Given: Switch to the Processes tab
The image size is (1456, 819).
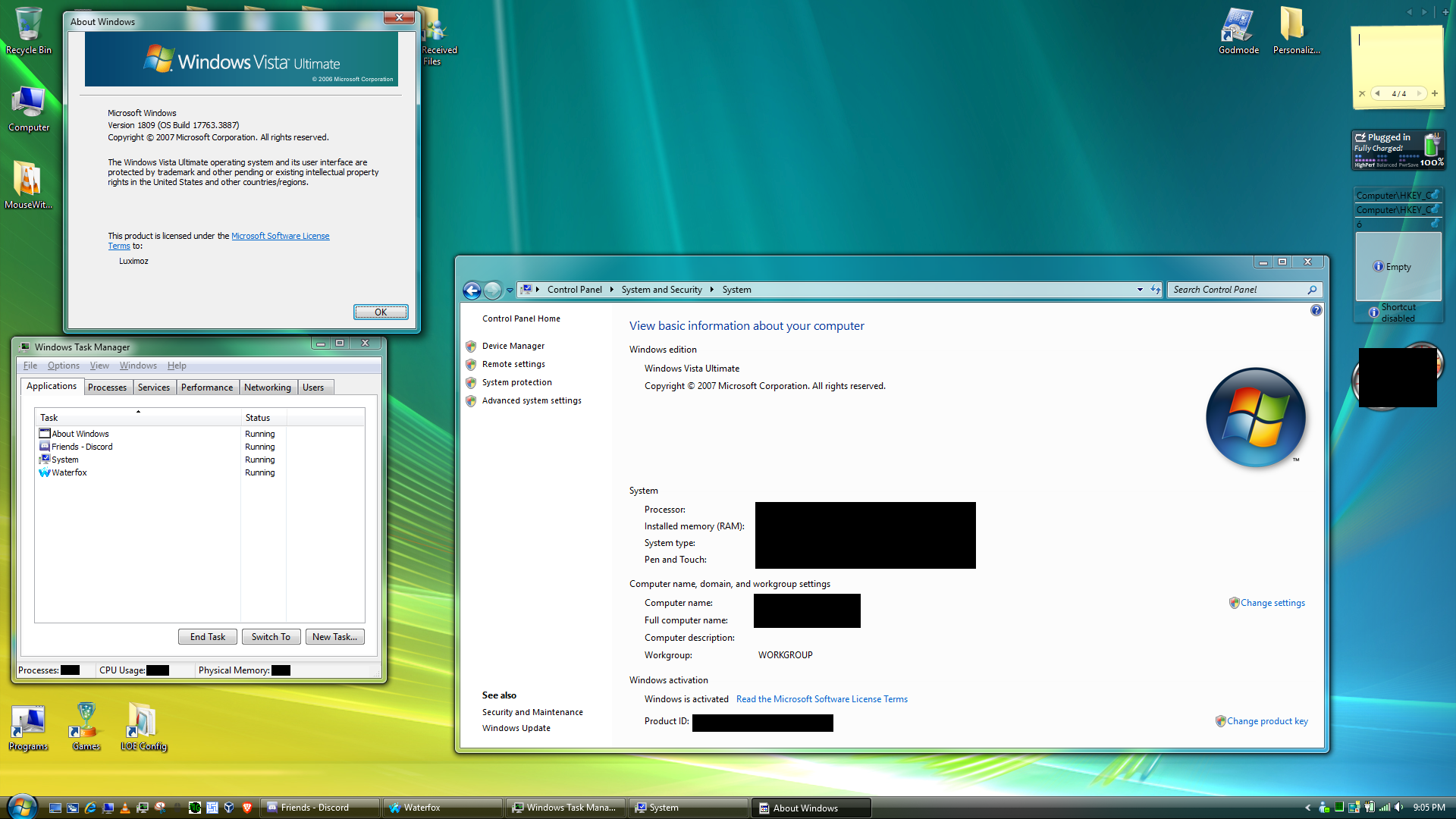Looking at the screenshot, I should click(107, 388).
